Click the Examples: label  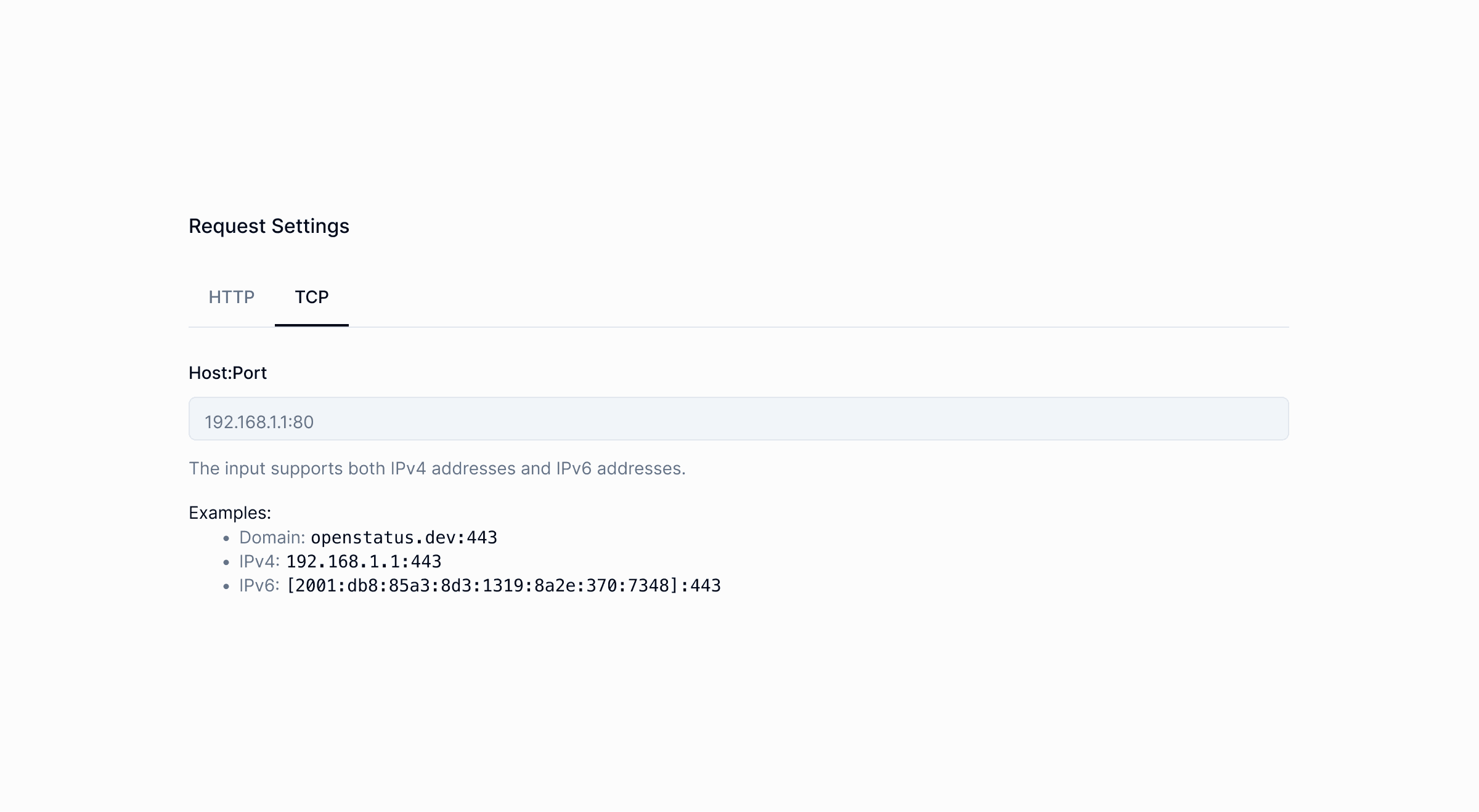[x=230, y=512]
